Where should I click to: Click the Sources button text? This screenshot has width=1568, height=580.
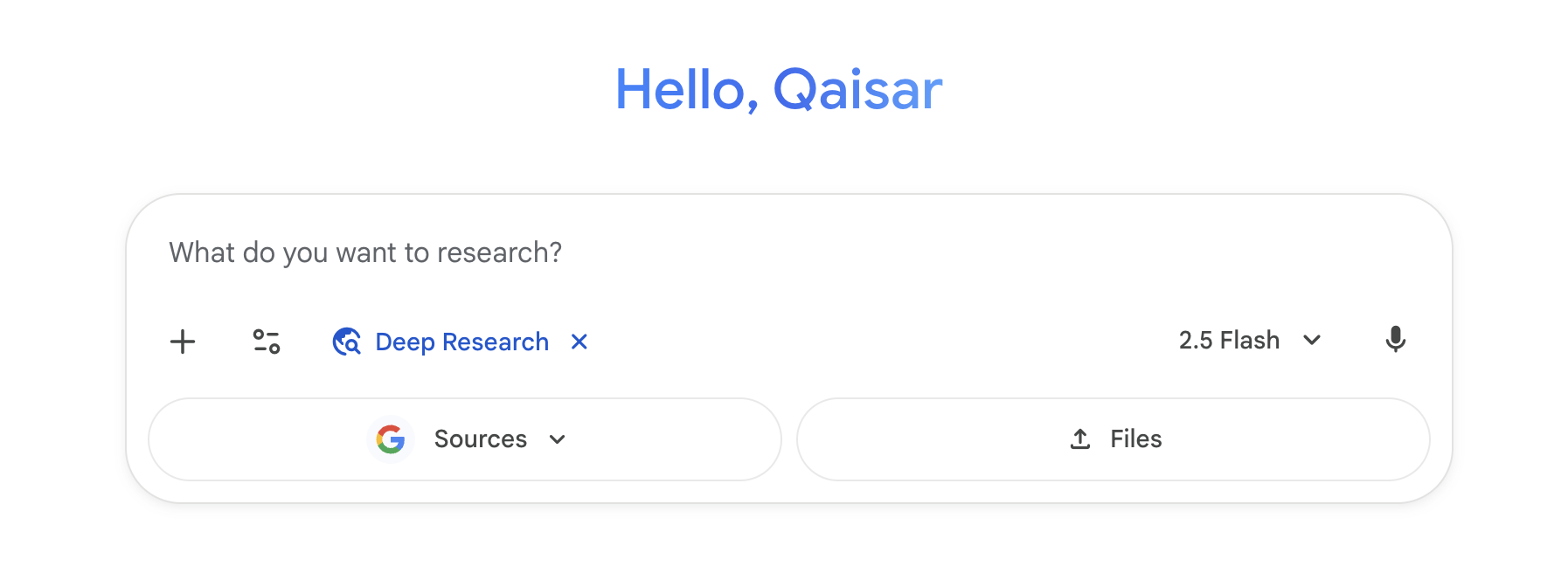pyautogui.click(x=480, y=439)
